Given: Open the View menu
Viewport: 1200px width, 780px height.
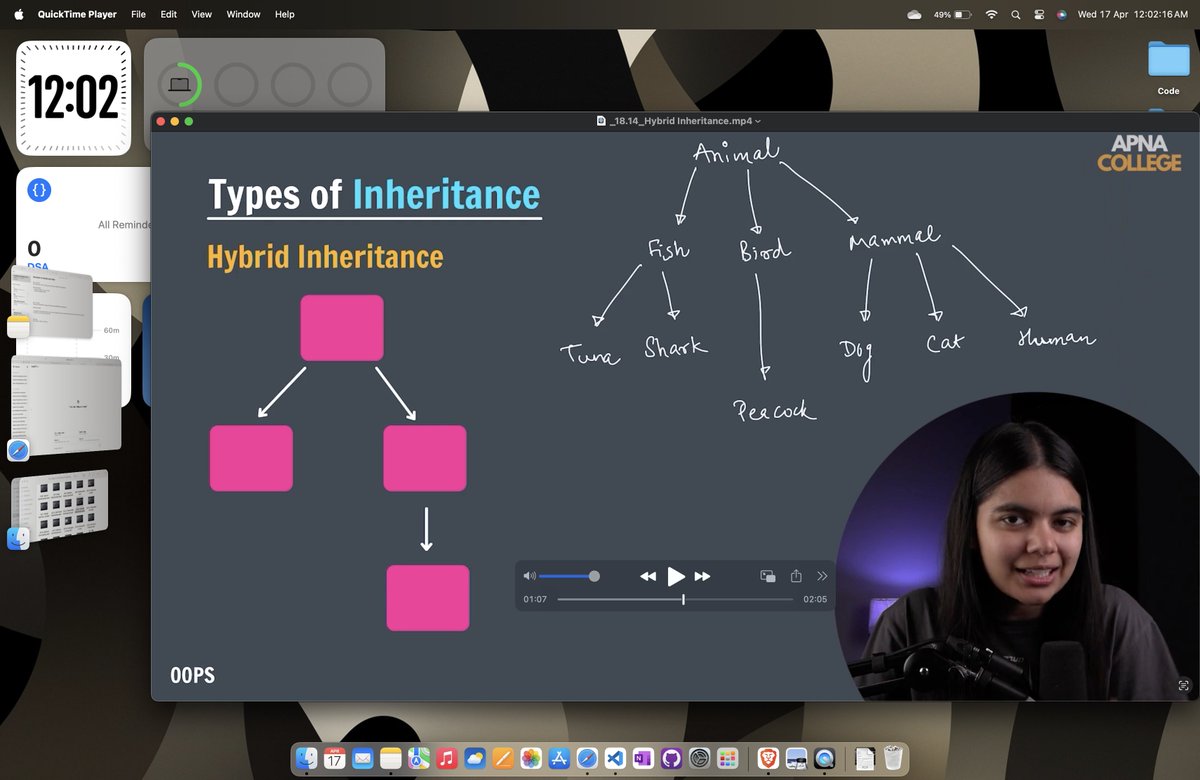Looking at the screenshot, I should 201,14.
